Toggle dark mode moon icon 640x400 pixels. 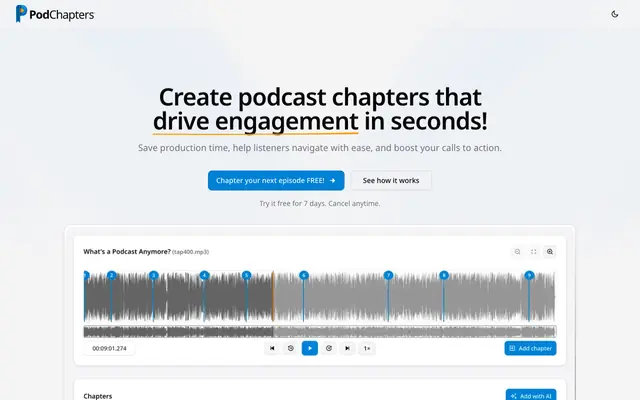(615, 14)
